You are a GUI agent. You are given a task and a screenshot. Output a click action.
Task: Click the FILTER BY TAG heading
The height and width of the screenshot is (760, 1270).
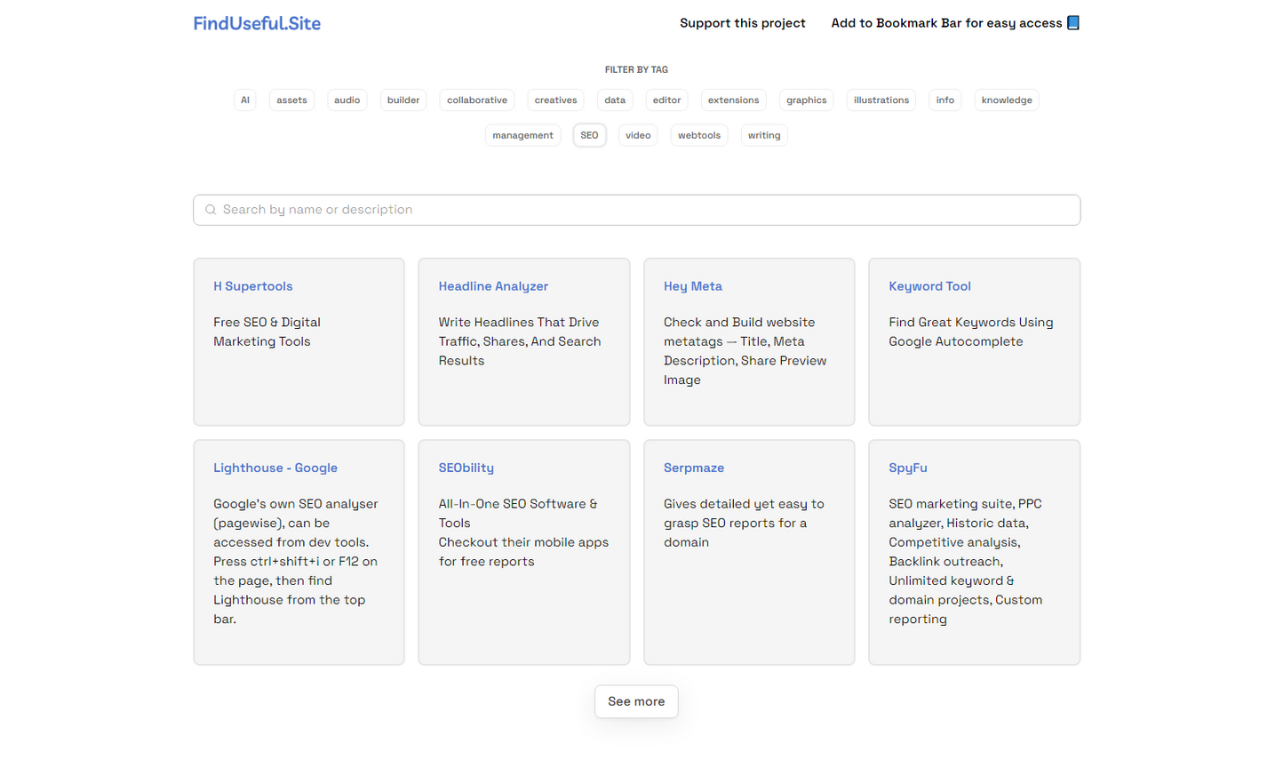tap(636, 70)
